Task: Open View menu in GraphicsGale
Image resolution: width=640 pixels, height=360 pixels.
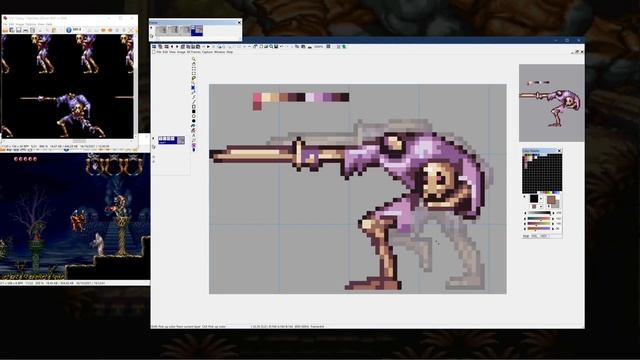Action: [172, 52]
